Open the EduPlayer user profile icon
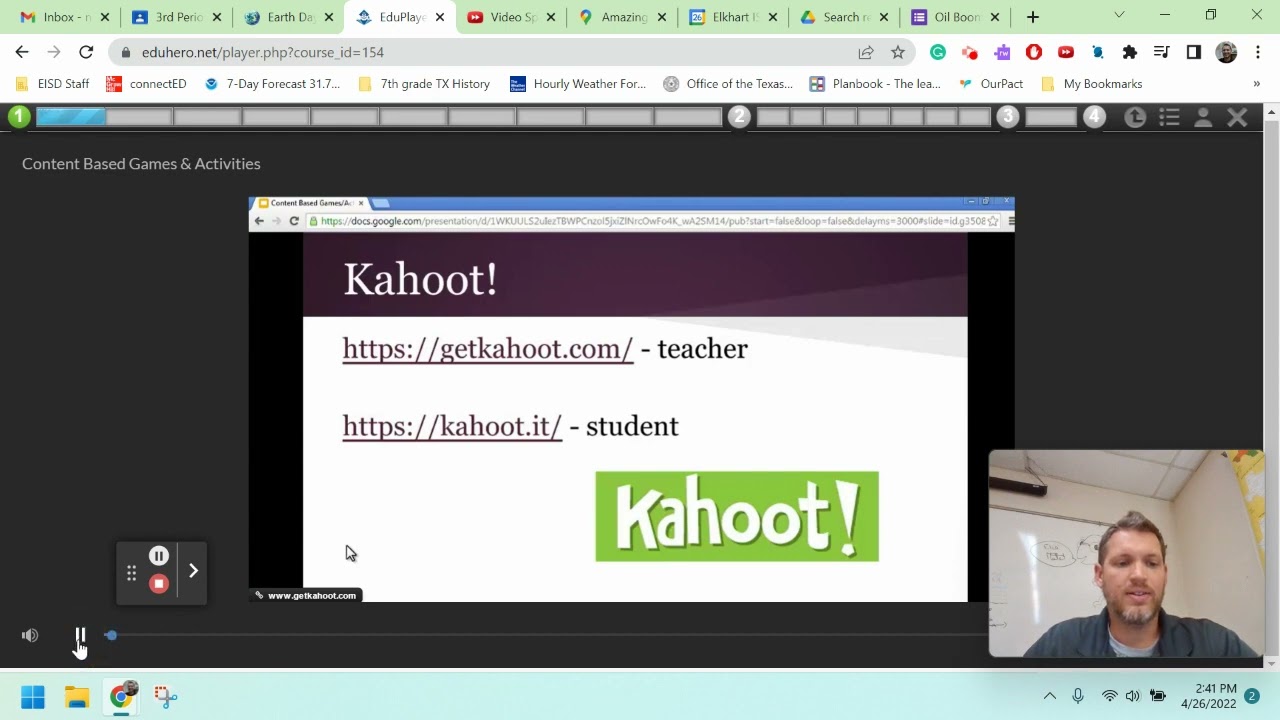The image size is (1280, 720). coord(1203,118)
